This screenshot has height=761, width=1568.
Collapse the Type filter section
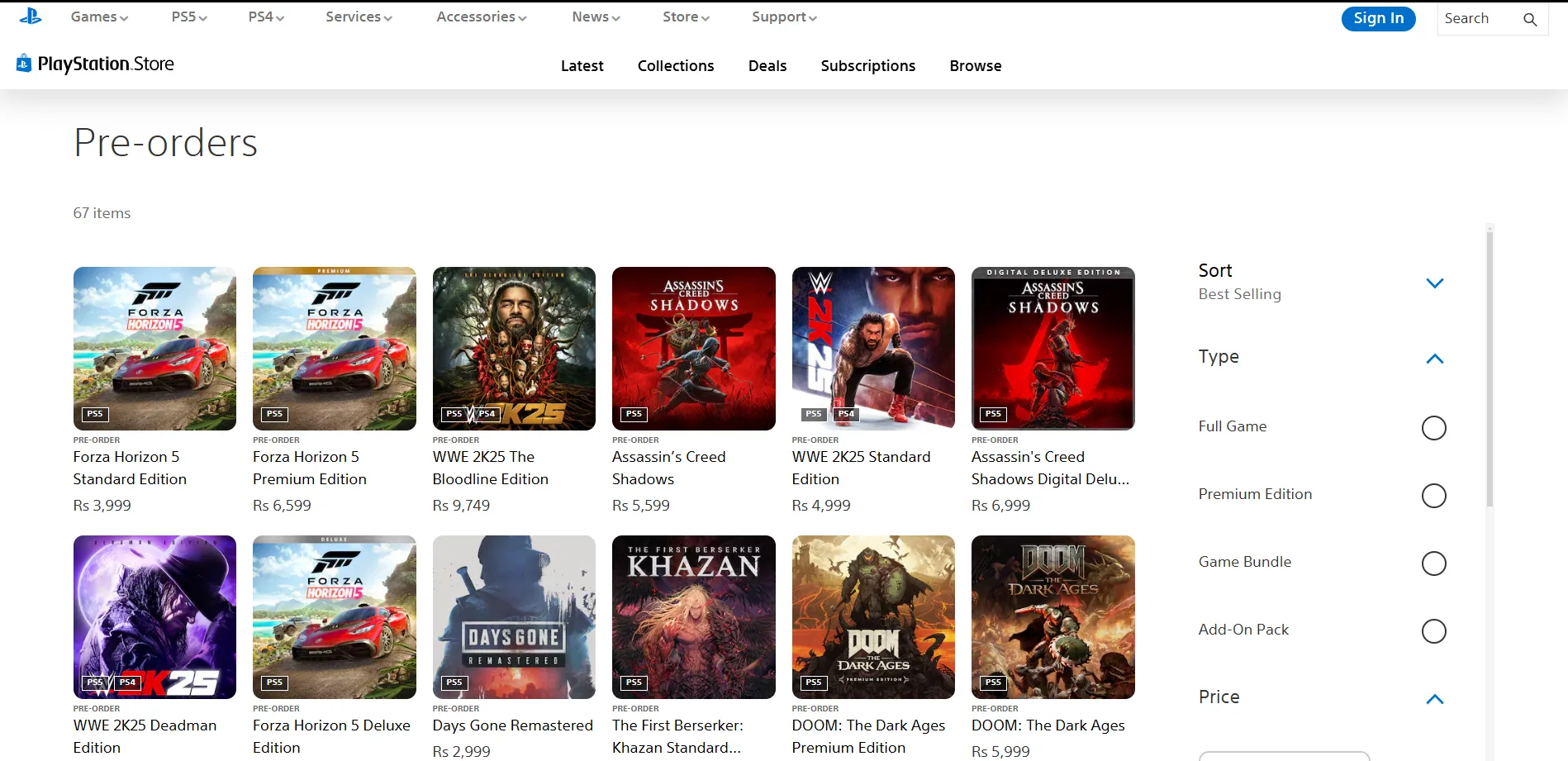[x=1435, y=359]
